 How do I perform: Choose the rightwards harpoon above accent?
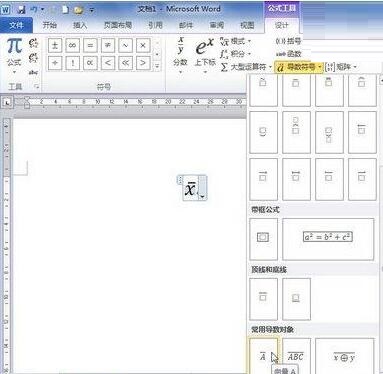point(362,179)
